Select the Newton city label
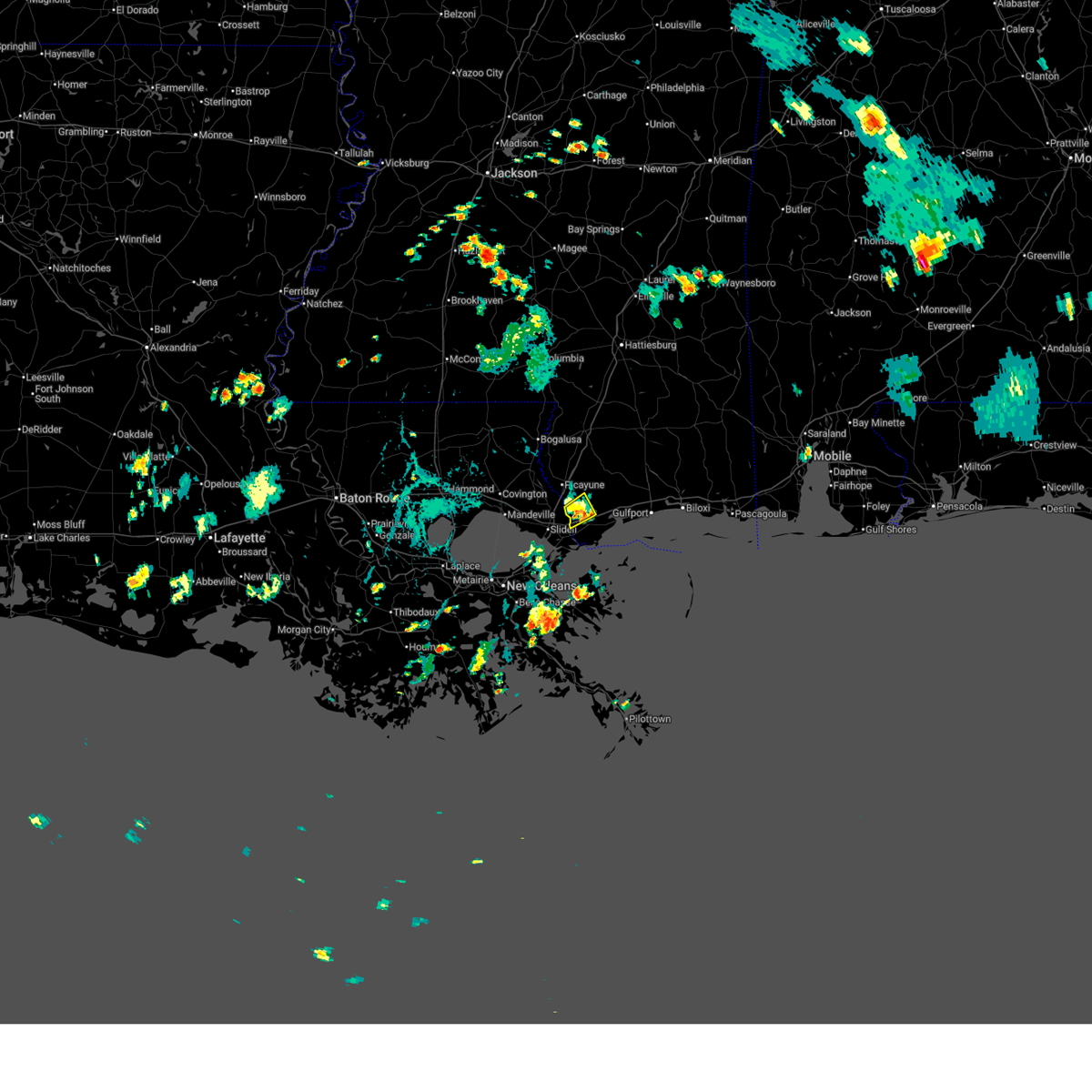1092x1092 pixels. coord(660,168)
